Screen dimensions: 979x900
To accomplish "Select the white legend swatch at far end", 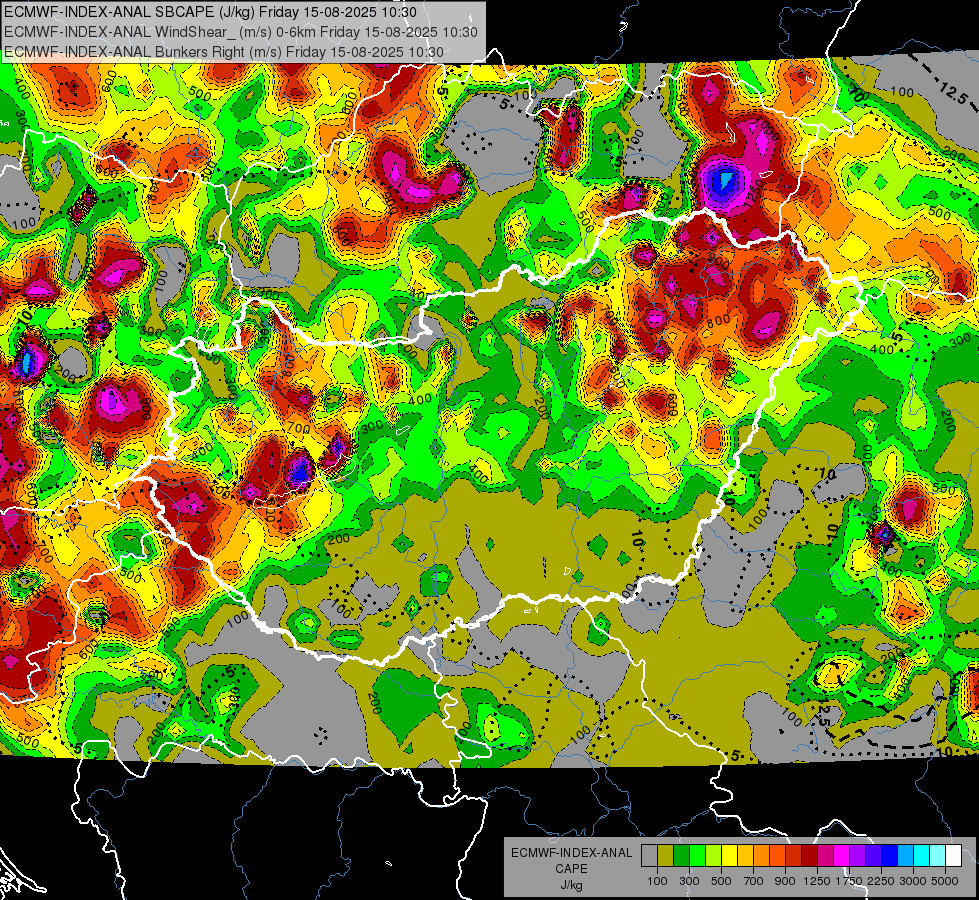I will [x=954, y=856].
